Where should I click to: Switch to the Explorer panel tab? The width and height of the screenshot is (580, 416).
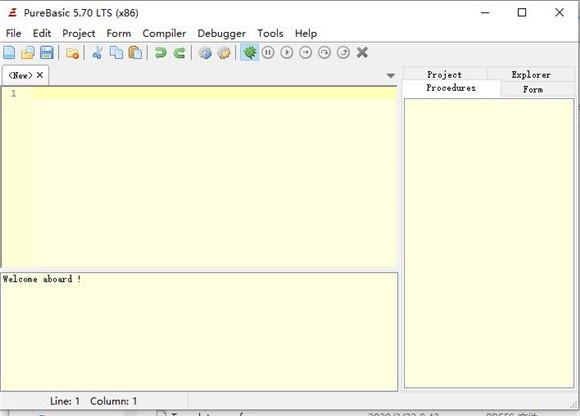click(531, 74)
